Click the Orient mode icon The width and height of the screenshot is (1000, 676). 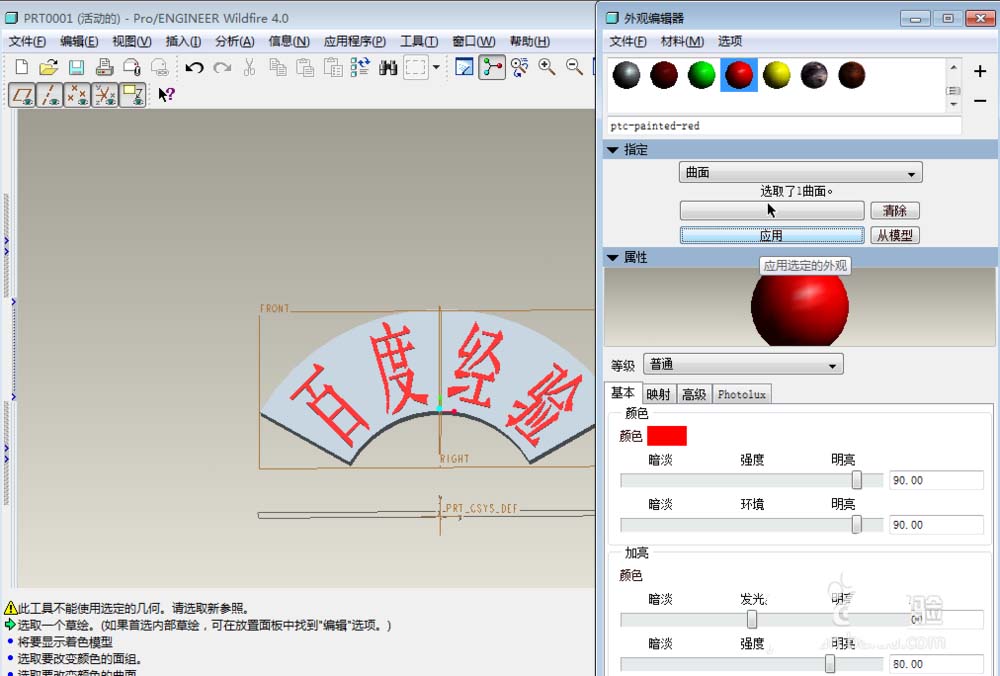point(519,67)
